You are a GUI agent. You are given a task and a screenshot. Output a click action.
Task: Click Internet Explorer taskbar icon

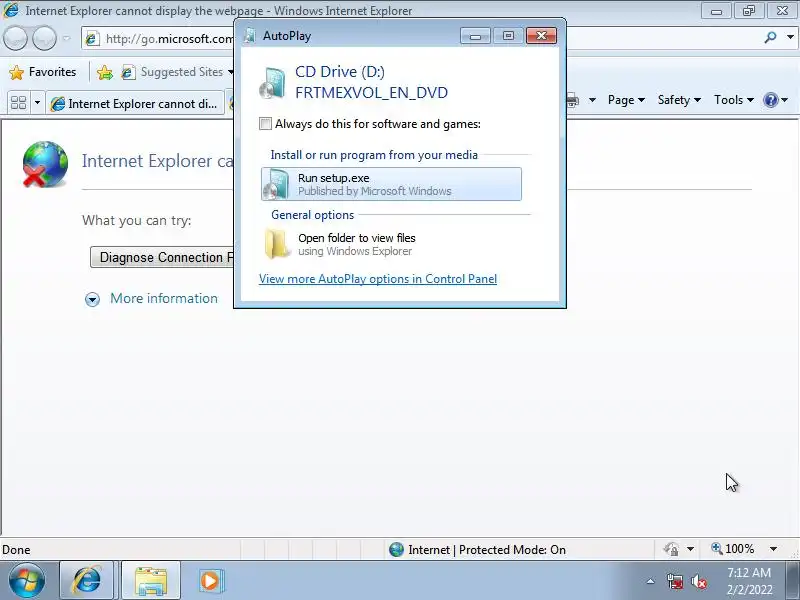pos(87,581)
